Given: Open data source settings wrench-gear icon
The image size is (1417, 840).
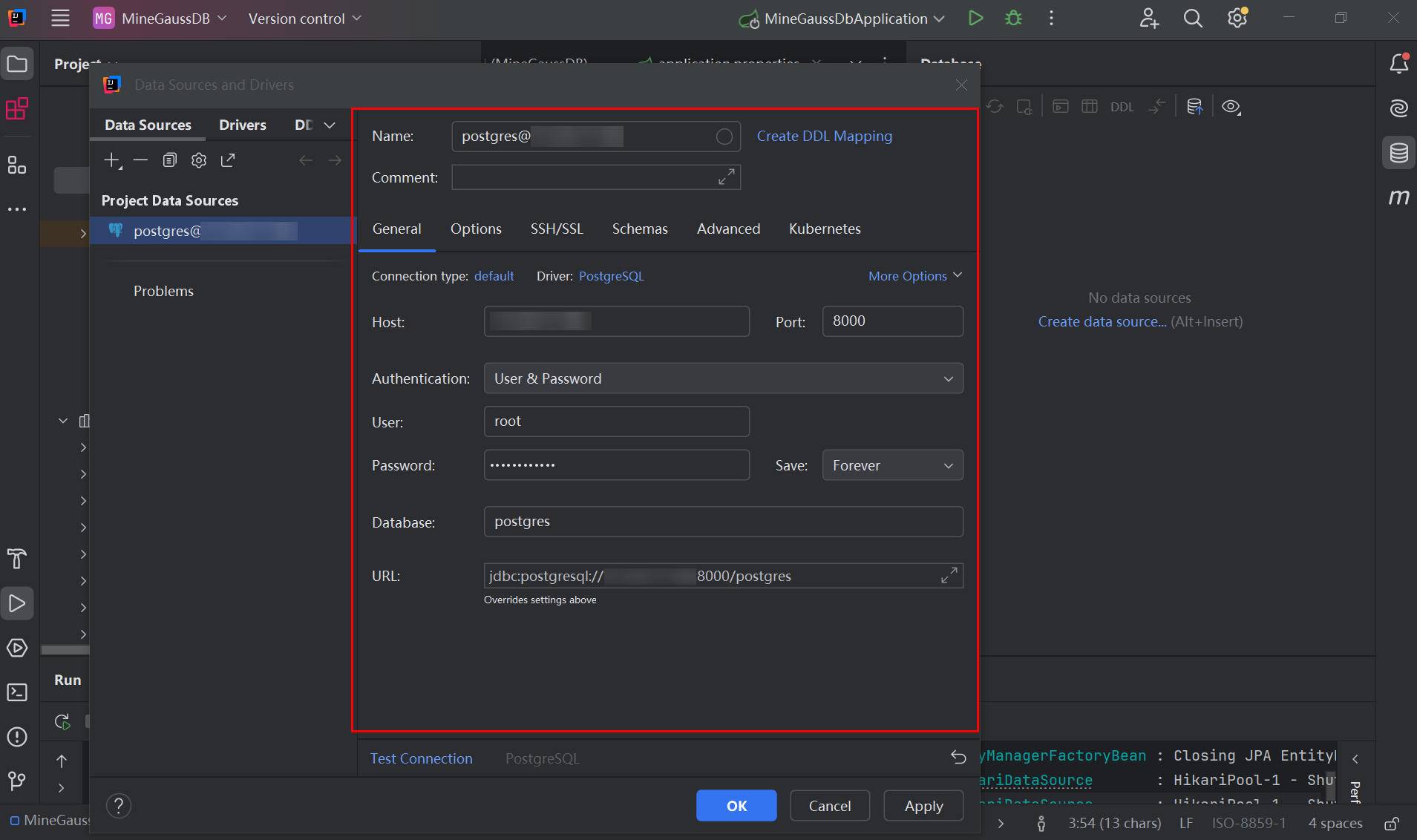Looking at the screenshot, I should [199, 160].
